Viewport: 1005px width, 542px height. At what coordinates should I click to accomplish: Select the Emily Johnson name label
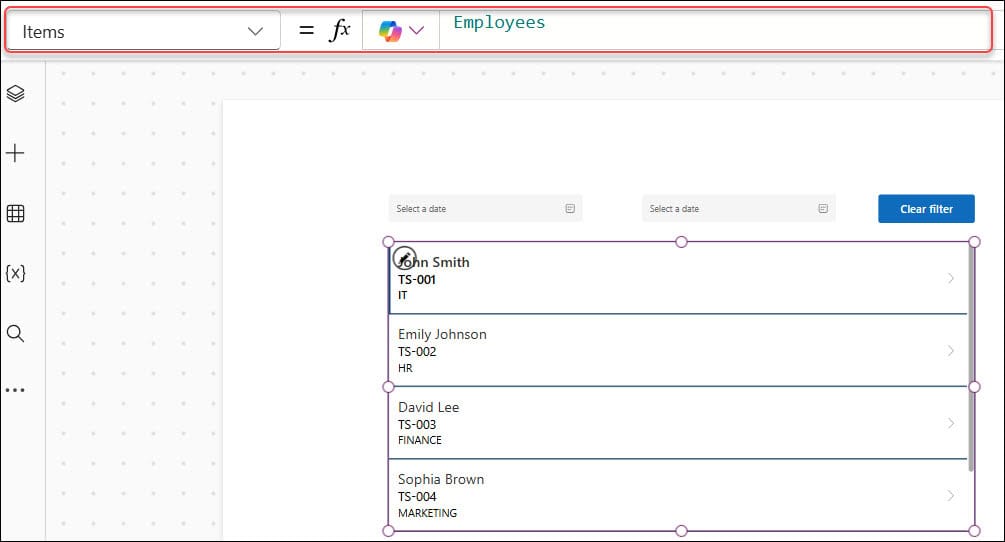click(442, 334)
